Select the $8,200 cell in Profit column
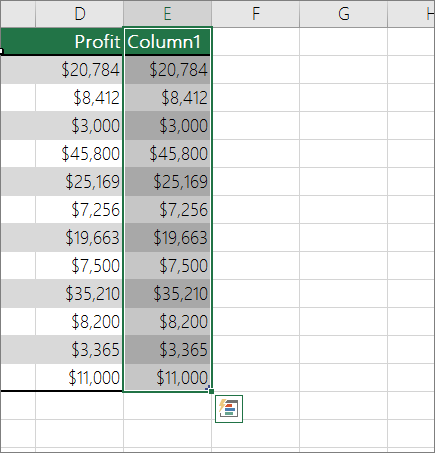Viewport: 435px width, 453px height. [79, 322]
